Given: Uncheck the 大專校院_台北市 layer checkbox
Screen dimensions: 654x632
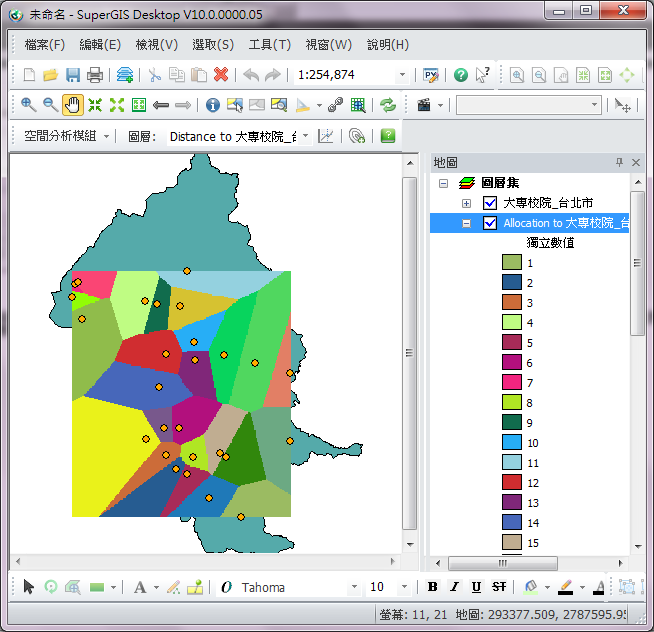Looking at the screenshot, I should pyautogui.click(x=490, y=203).
